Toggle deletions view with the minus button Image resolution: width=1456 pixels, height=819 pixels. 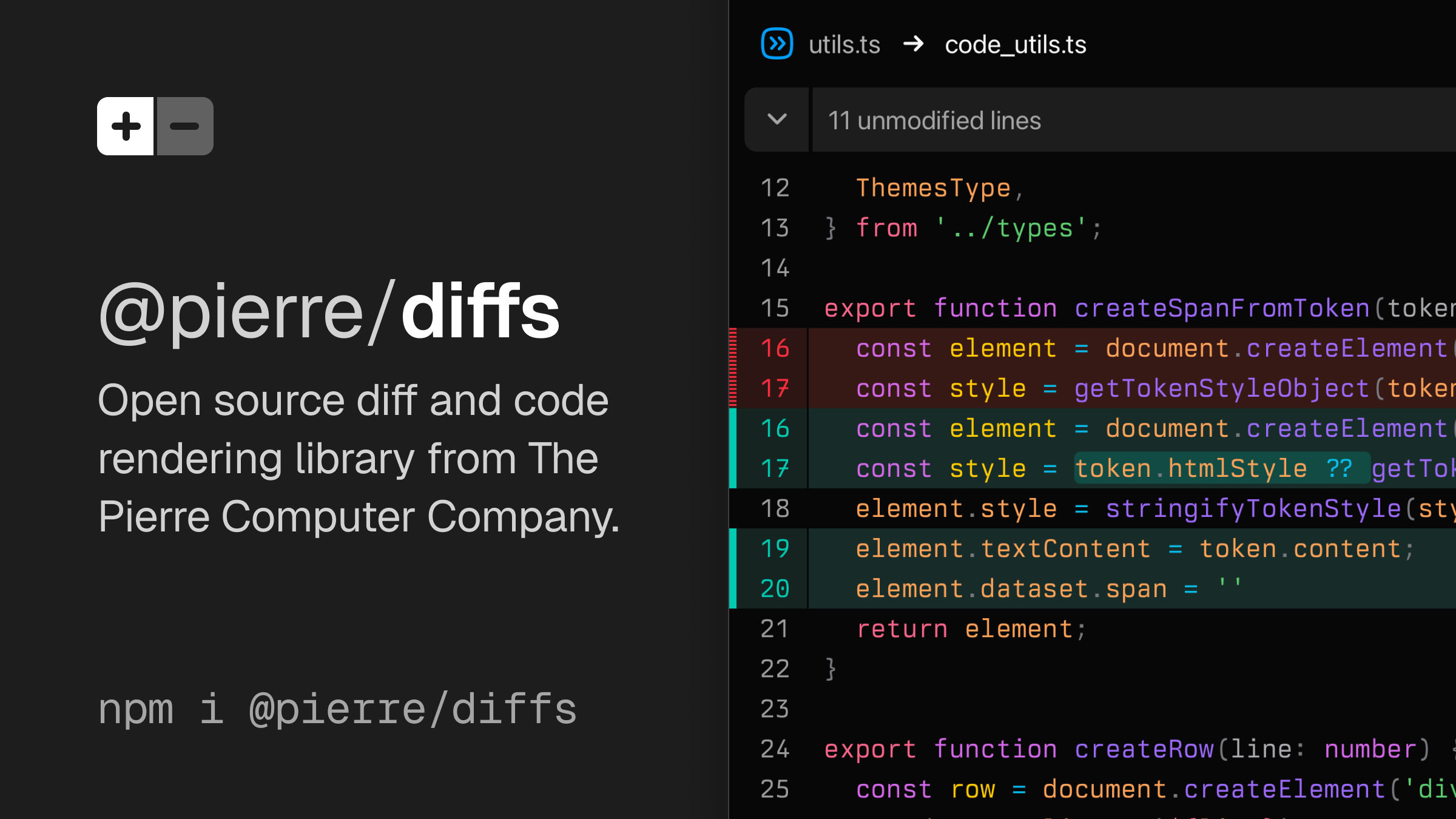[x=184, y=126]
